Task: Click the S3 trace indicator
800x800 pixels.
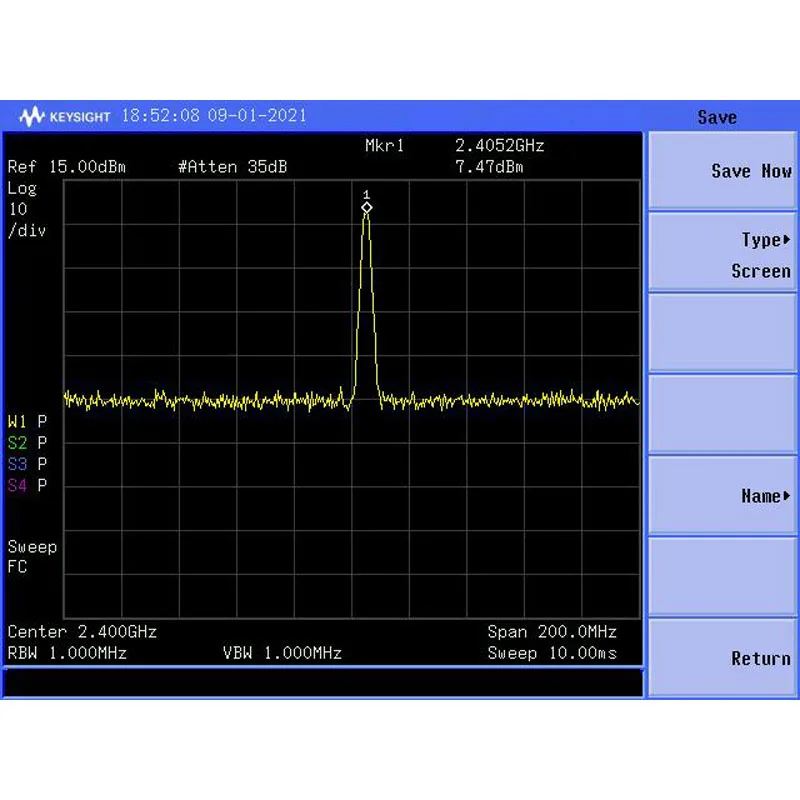Action: click(x=27, y=464)
